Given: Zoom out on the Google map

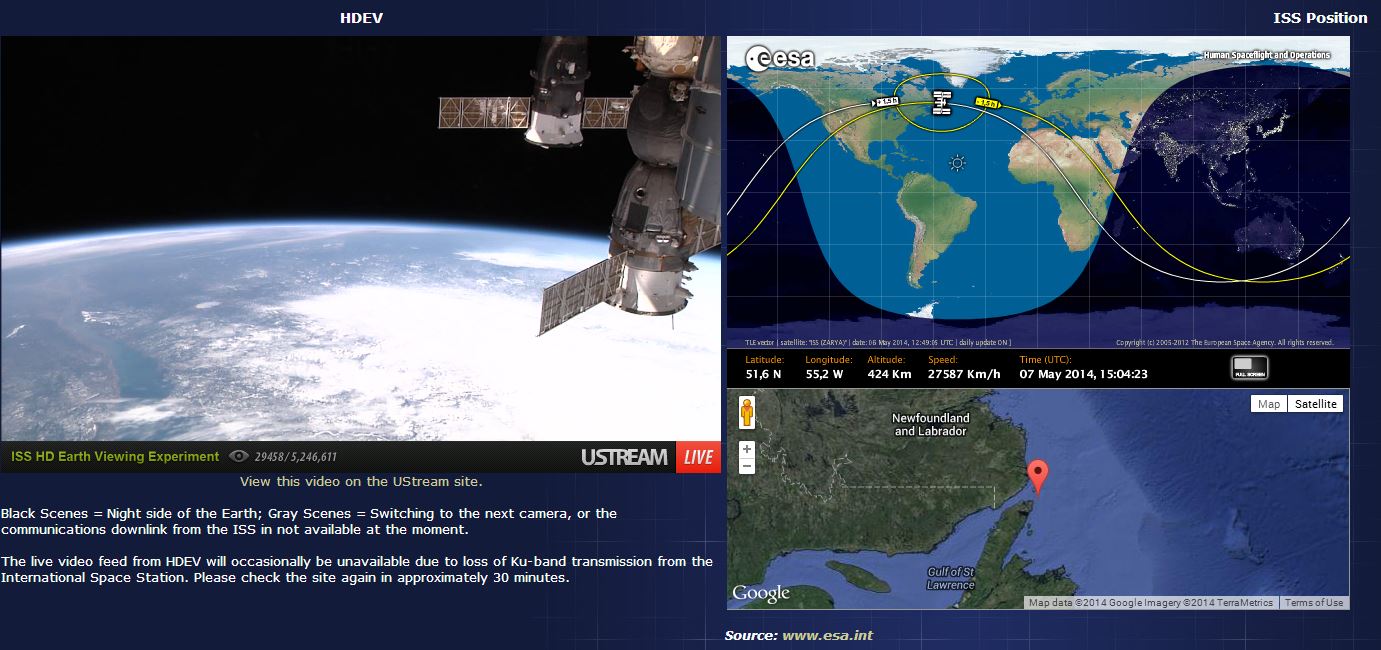Looking at the screenshot, I should point(746,467).
